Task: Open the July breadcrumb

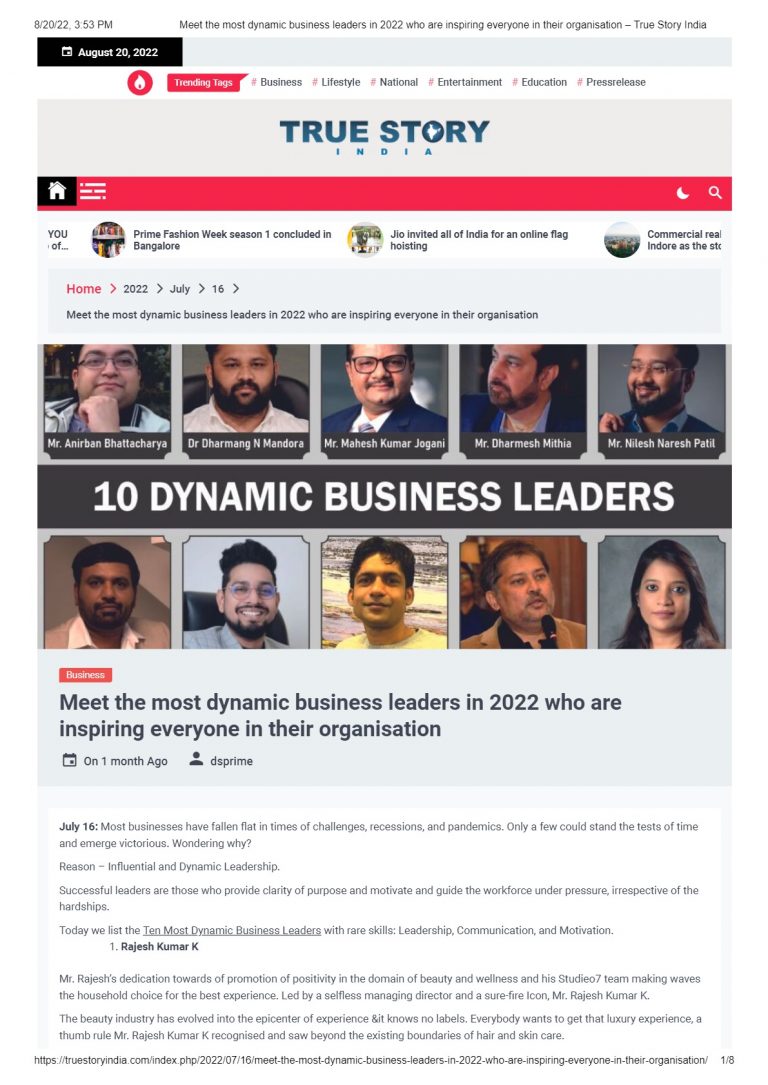Action: (x=180, y=289)
